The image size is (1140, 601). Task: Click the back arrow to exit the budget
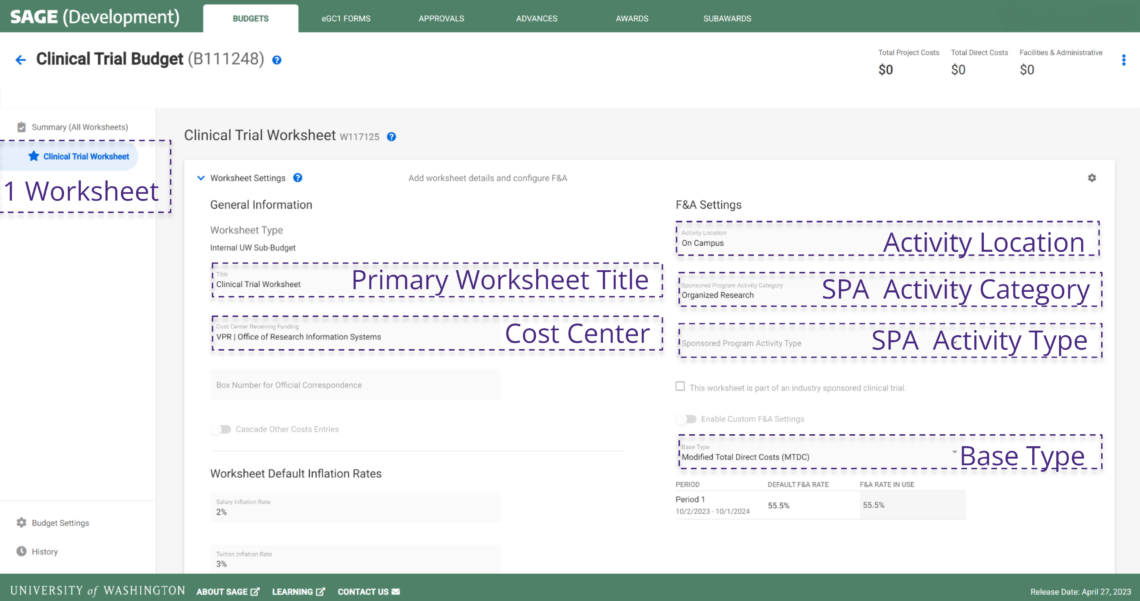(x=20, y=59)
